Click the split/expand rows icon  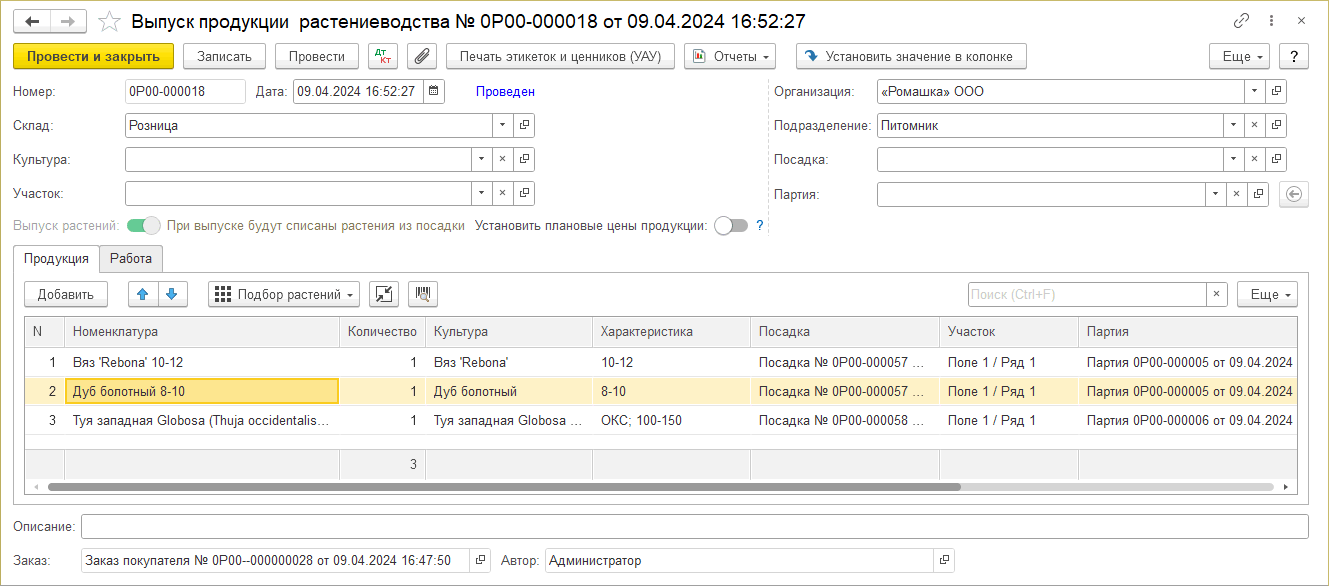tap(384, 294)
